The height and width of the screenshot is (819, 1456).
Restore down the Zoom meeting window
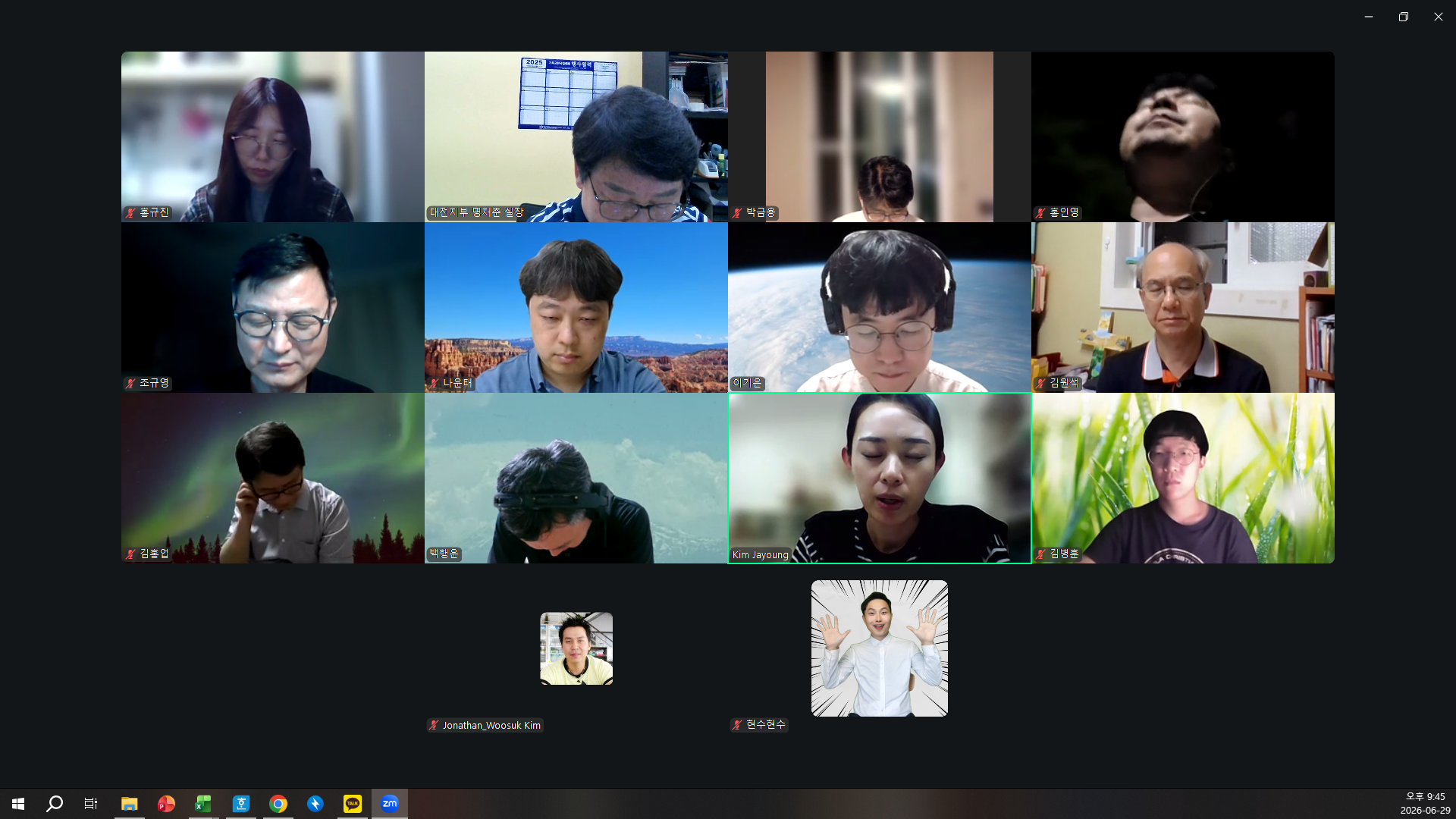1404,17
